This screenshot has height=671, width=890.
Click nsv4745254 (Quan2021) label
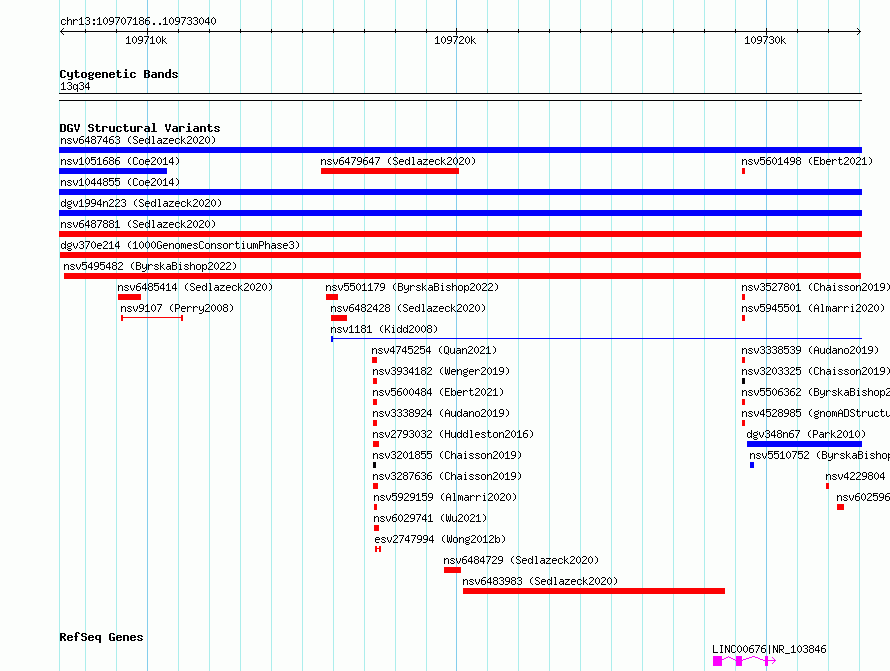coord(434,350)
